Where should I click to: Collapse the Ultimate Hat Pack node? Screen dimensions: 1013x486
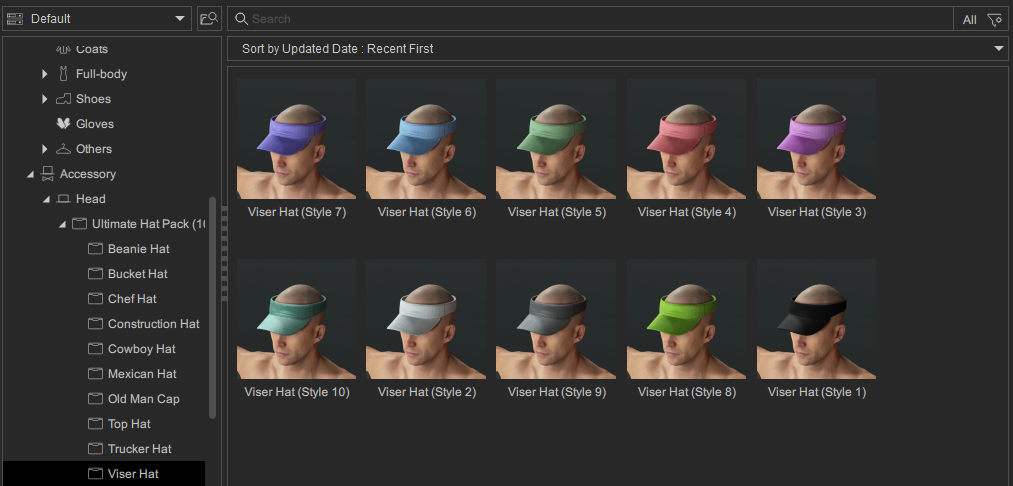tap(63, 224)
